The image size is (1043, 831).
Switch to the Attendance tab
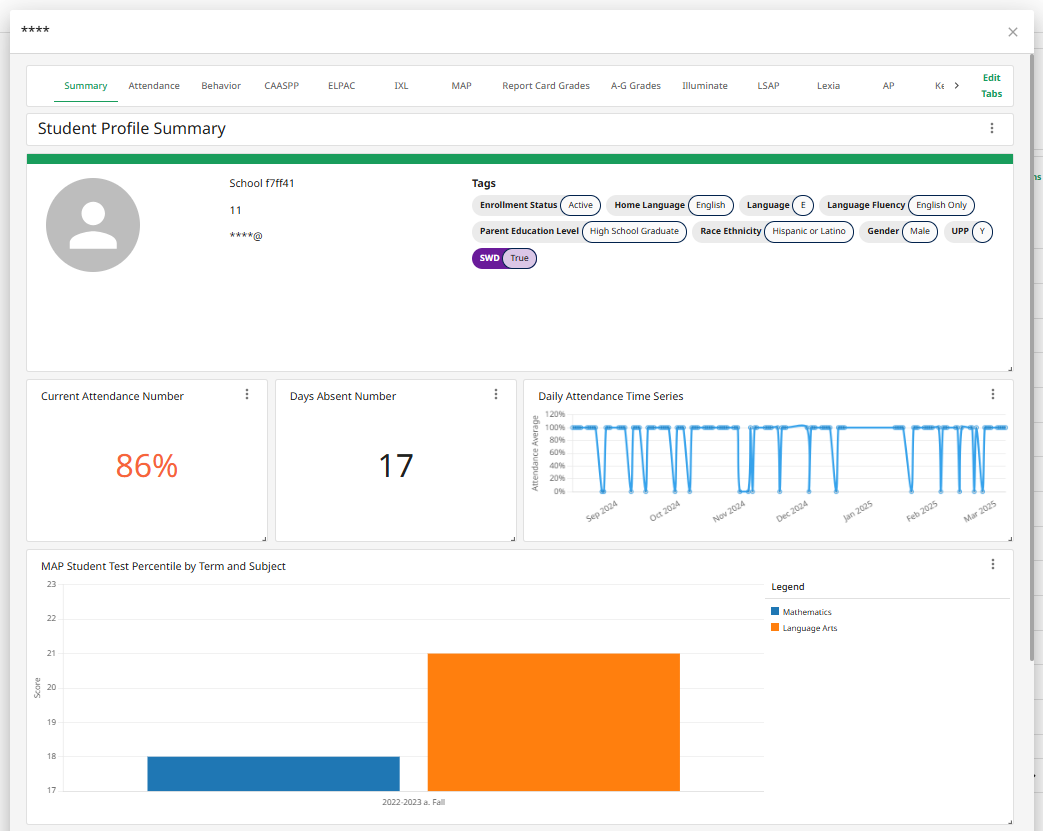click(x=154, y=86)
